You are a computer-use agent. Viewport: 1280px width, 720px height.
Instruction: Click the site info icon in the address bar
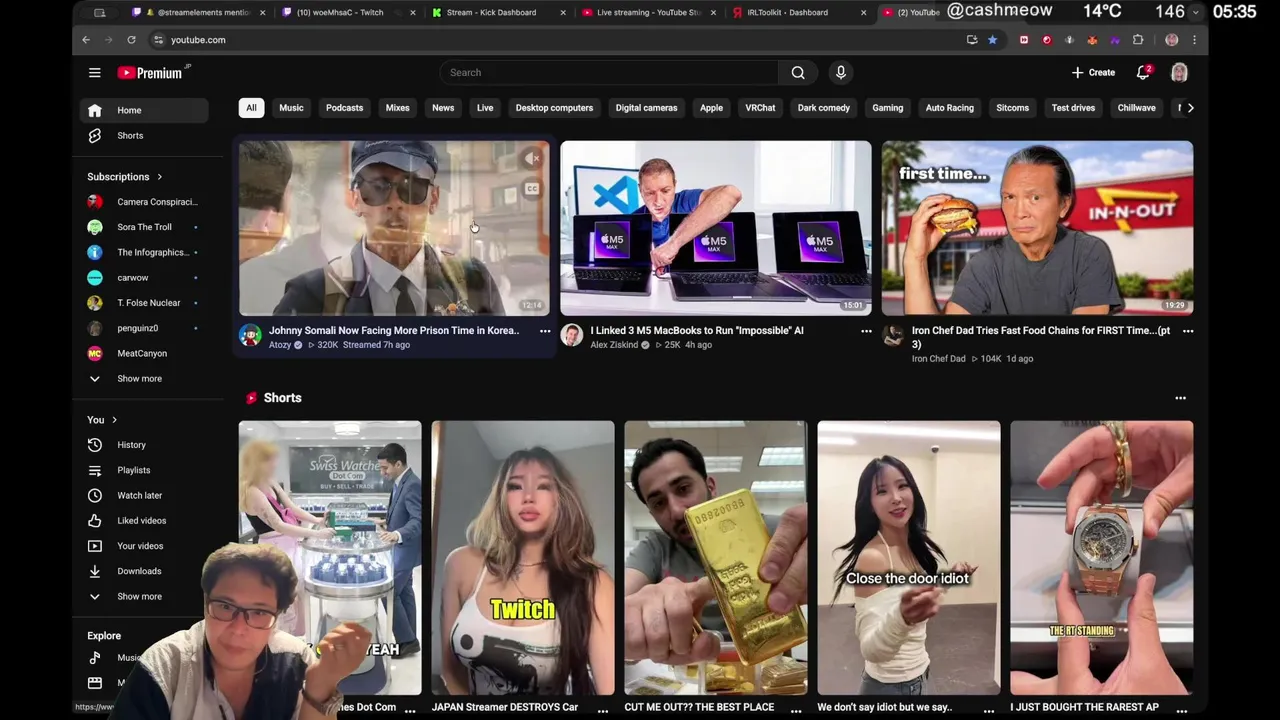coord(158,40)
